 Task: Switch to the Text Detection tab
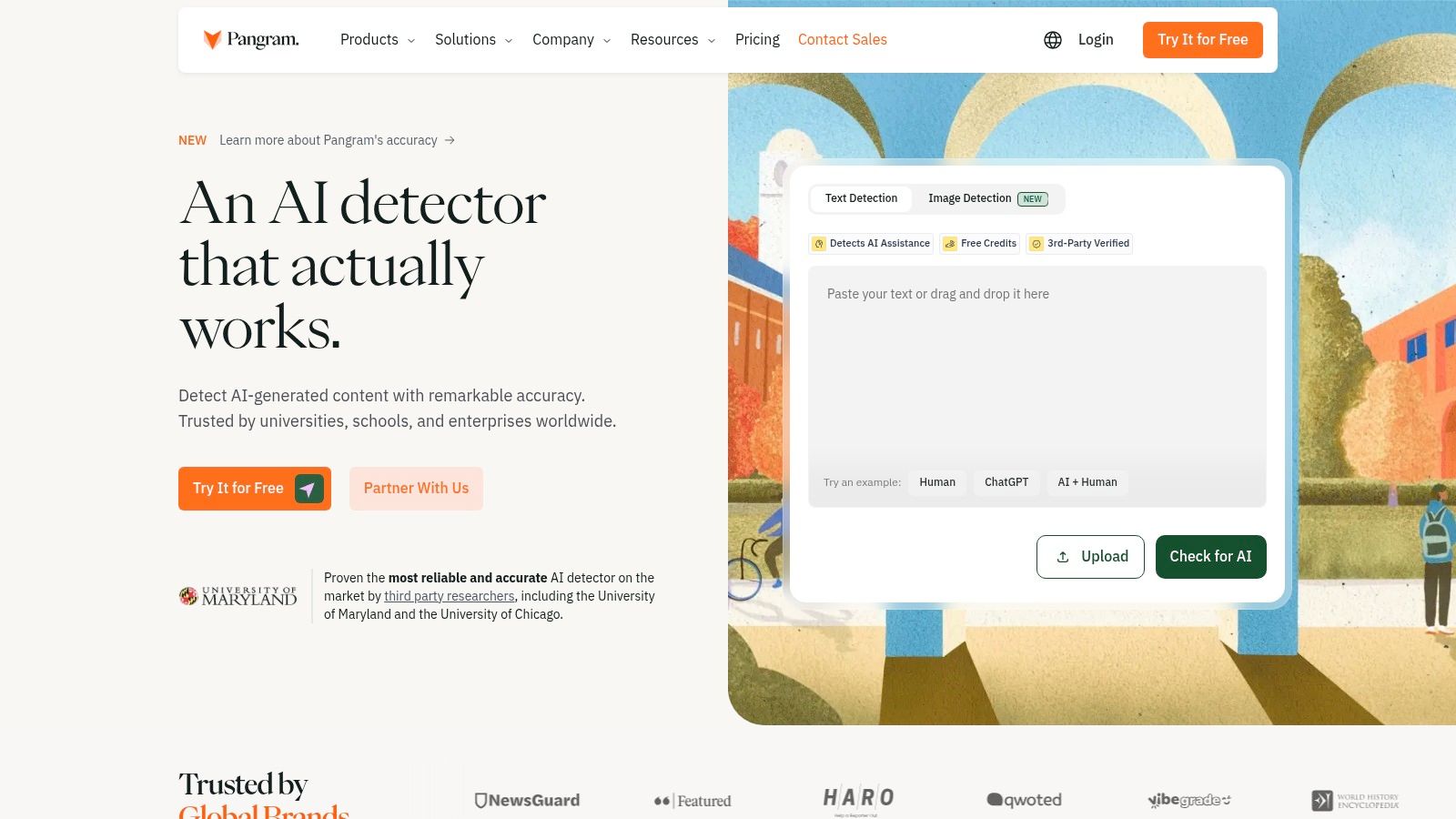[861, 198]
